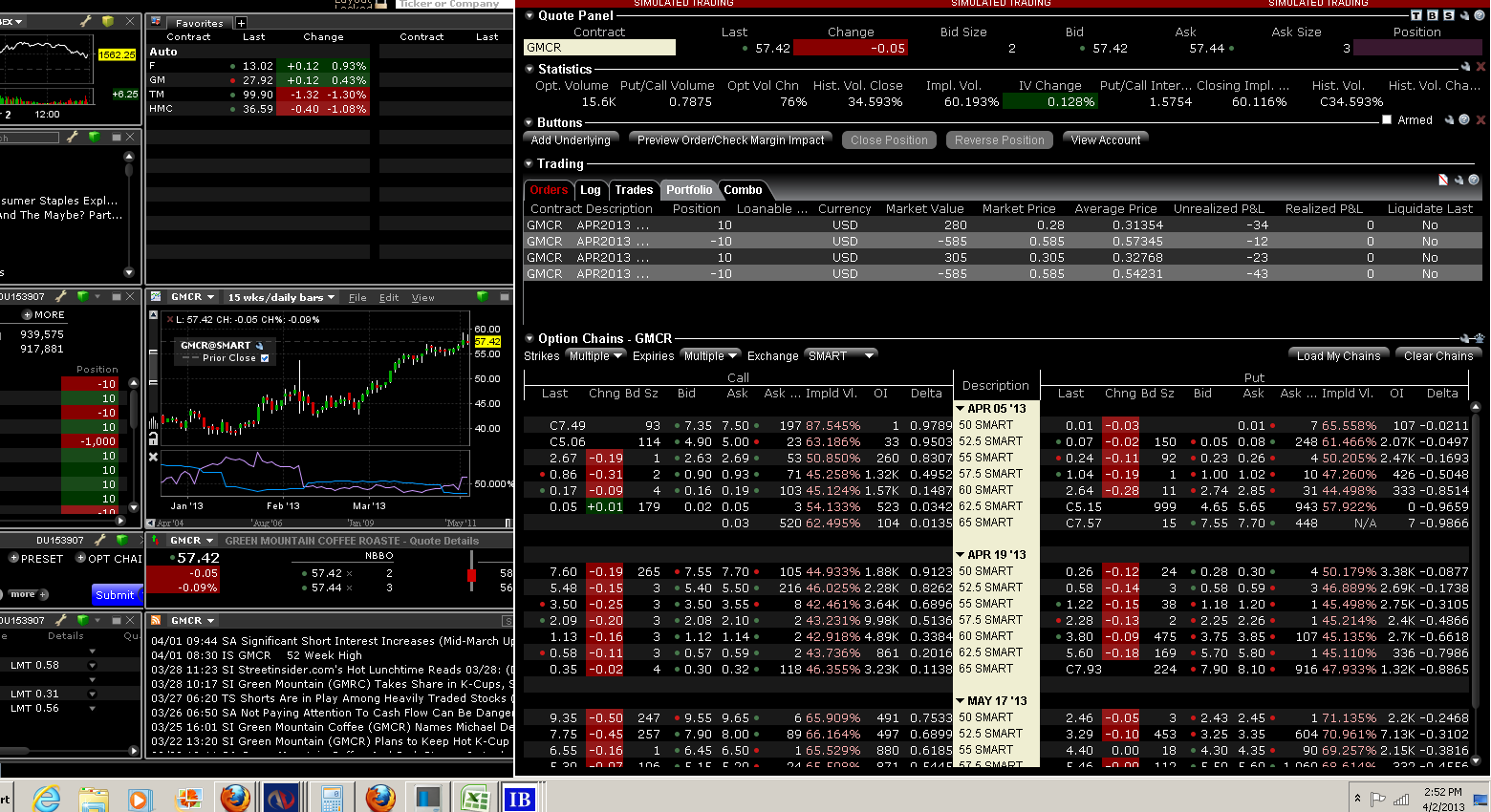Click the S icon in Quote Panel header
The image size is (1491, 812).
click(x=1449, y=15)
